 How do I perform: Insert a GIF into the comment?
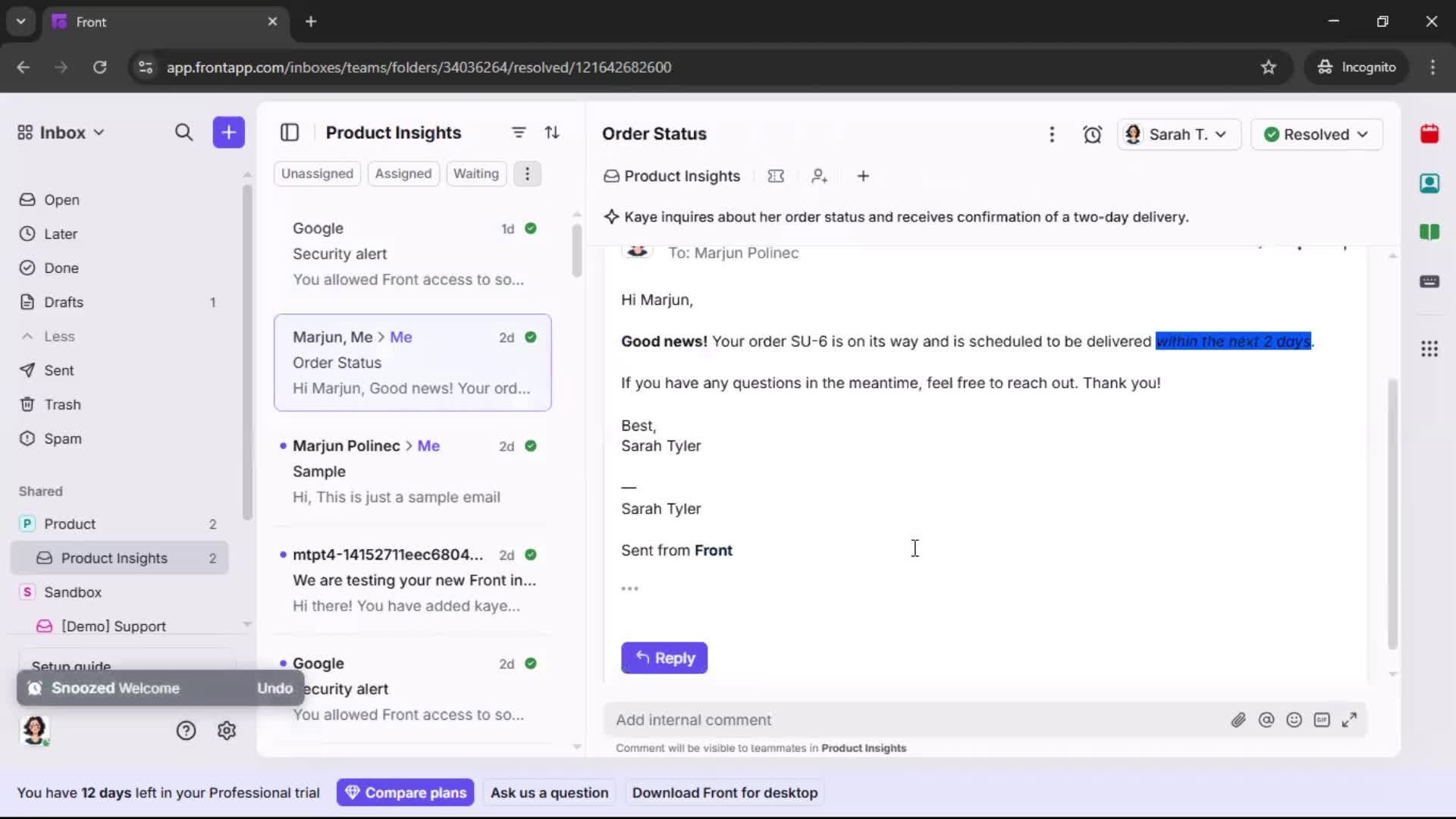click(1323, 720)
